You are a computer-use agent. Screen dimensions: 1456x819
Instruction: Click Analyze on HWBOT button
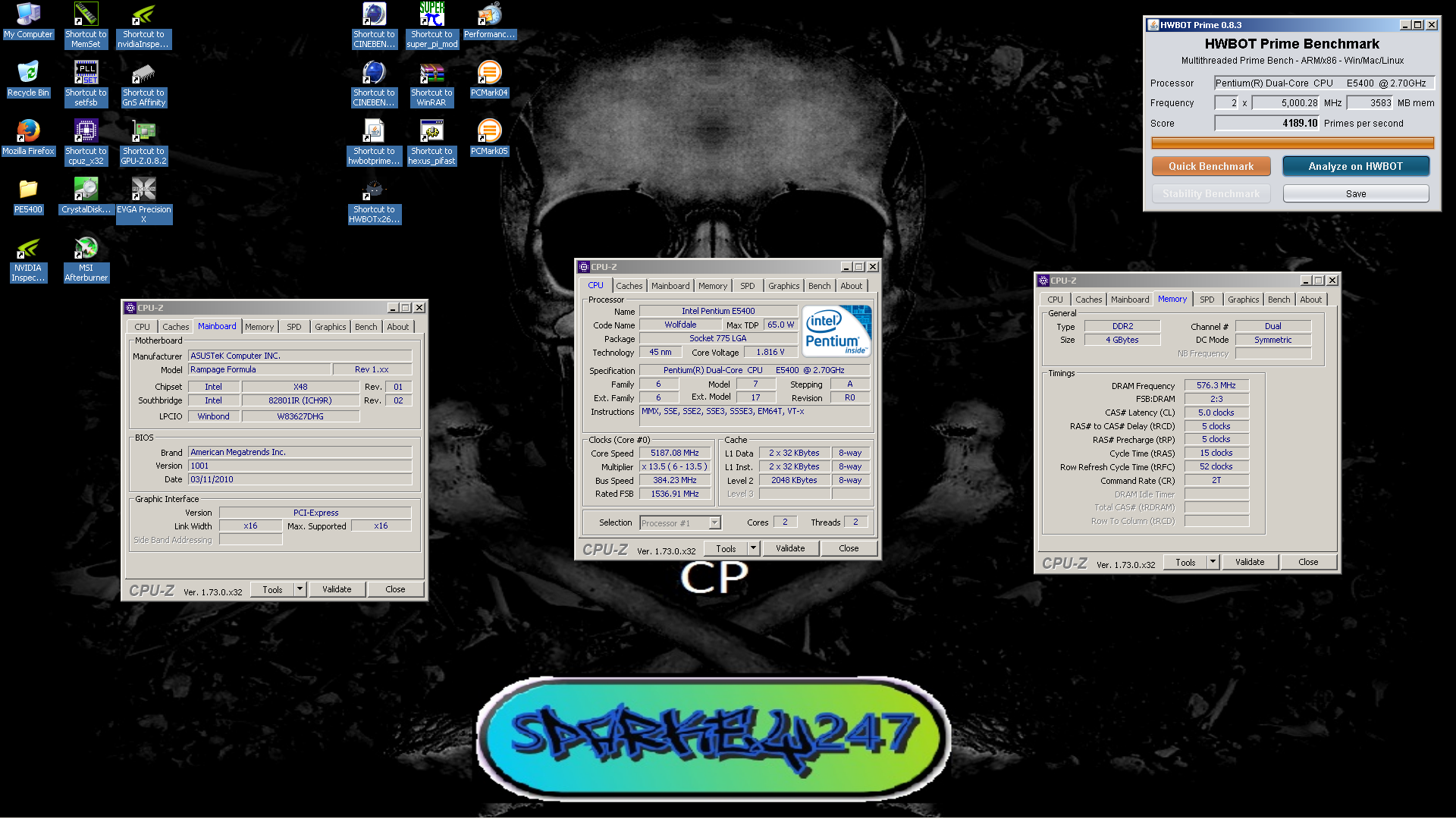pos(1356,166)
